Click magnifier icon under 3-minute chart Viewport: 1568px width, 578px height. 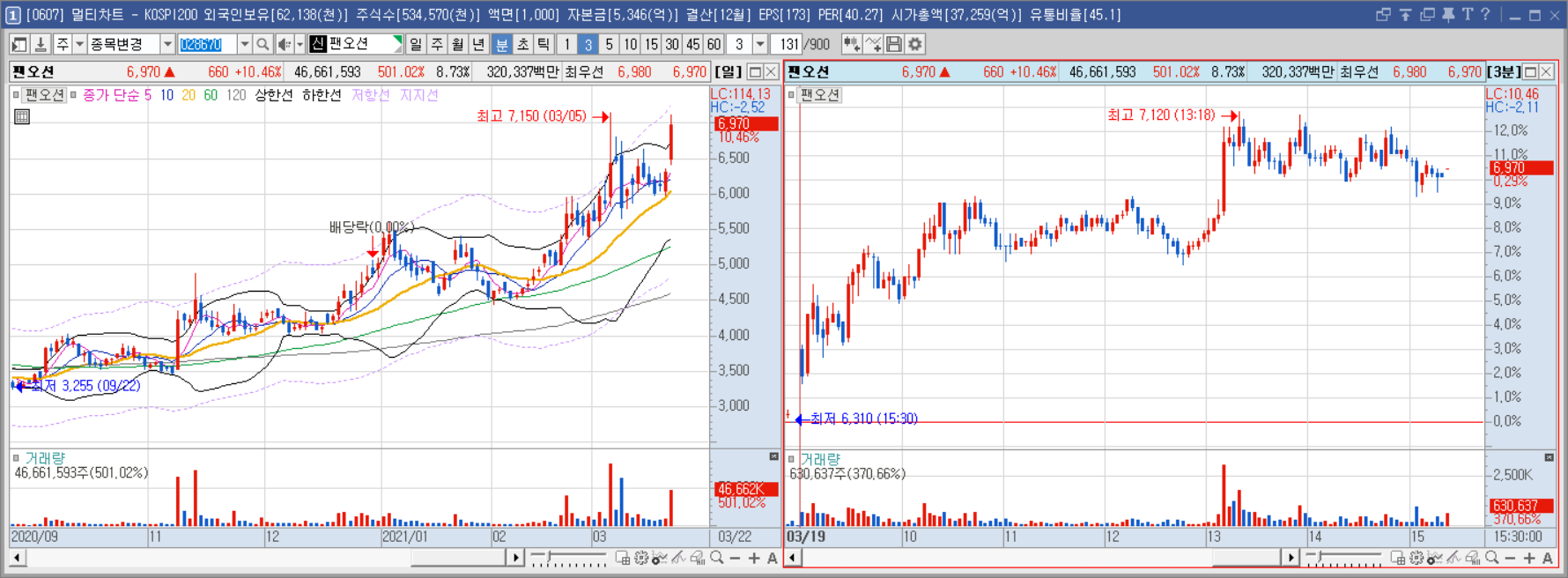tap(1492, 558)
